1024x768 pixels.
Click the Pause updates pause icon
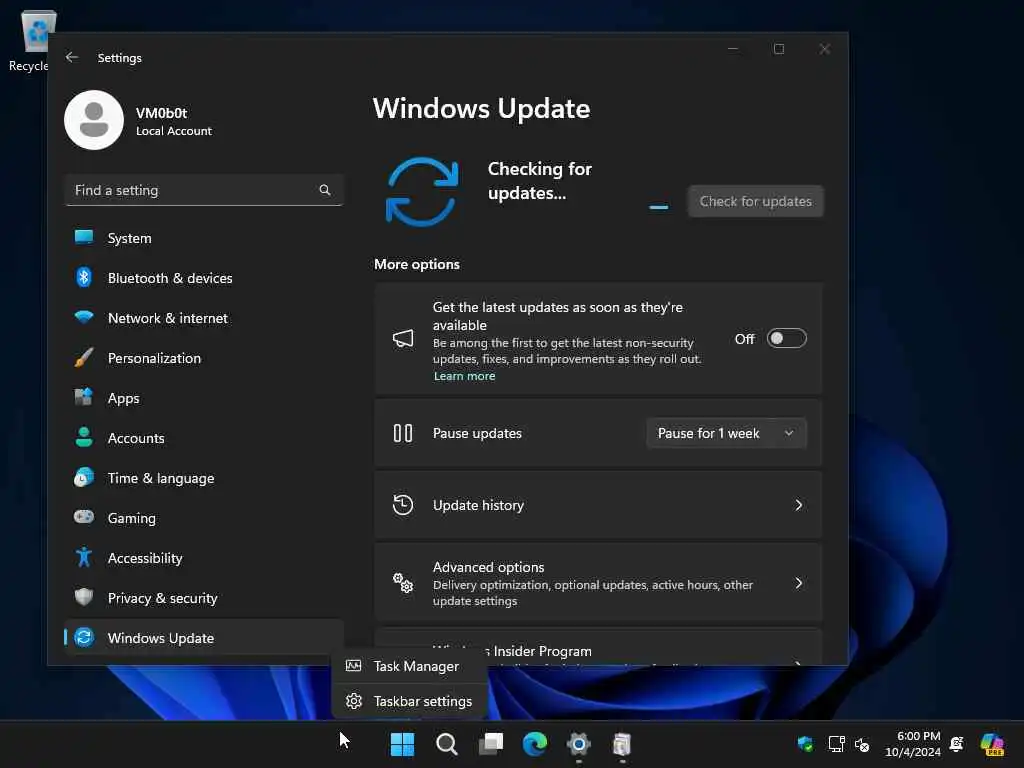402,434
